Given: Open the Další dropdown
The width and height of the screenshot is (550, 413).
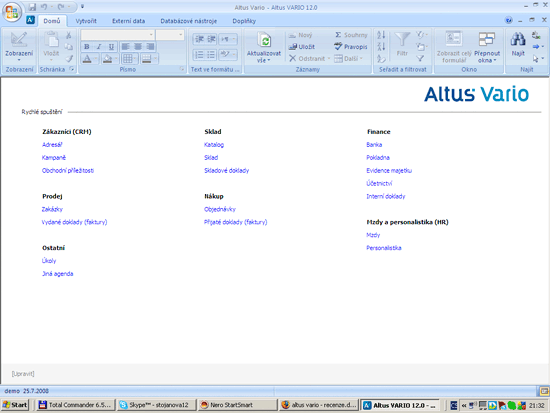Looking at the screenshot, I should coord(349,59).
